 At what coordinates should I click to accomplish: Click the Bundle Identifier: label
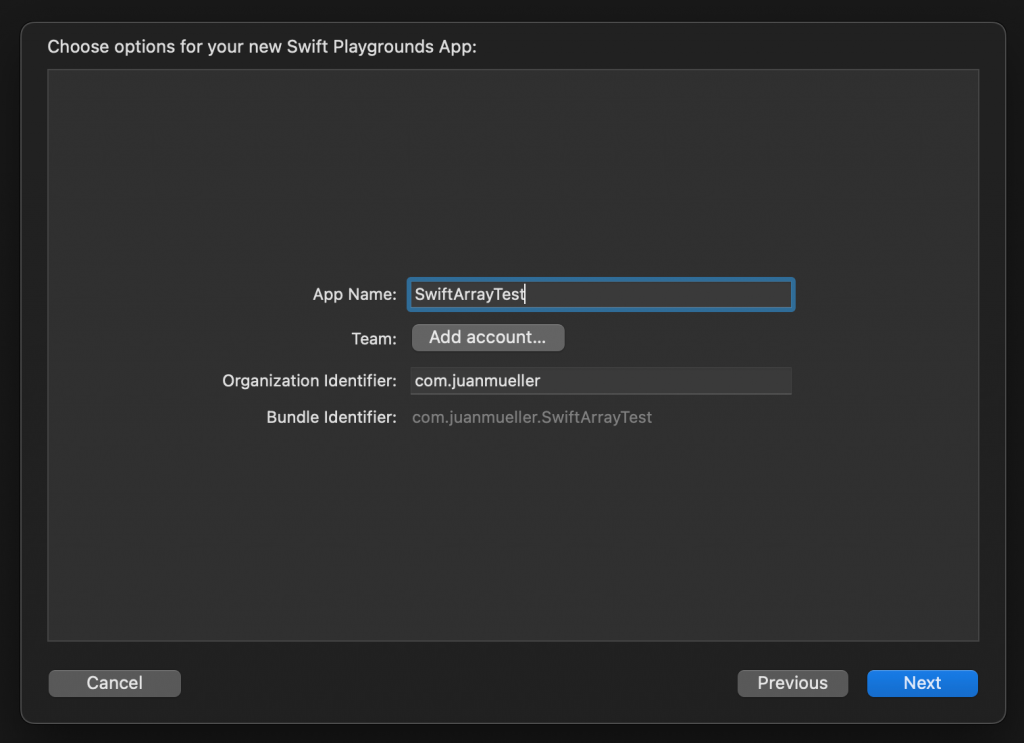click(x=331, y=417)
